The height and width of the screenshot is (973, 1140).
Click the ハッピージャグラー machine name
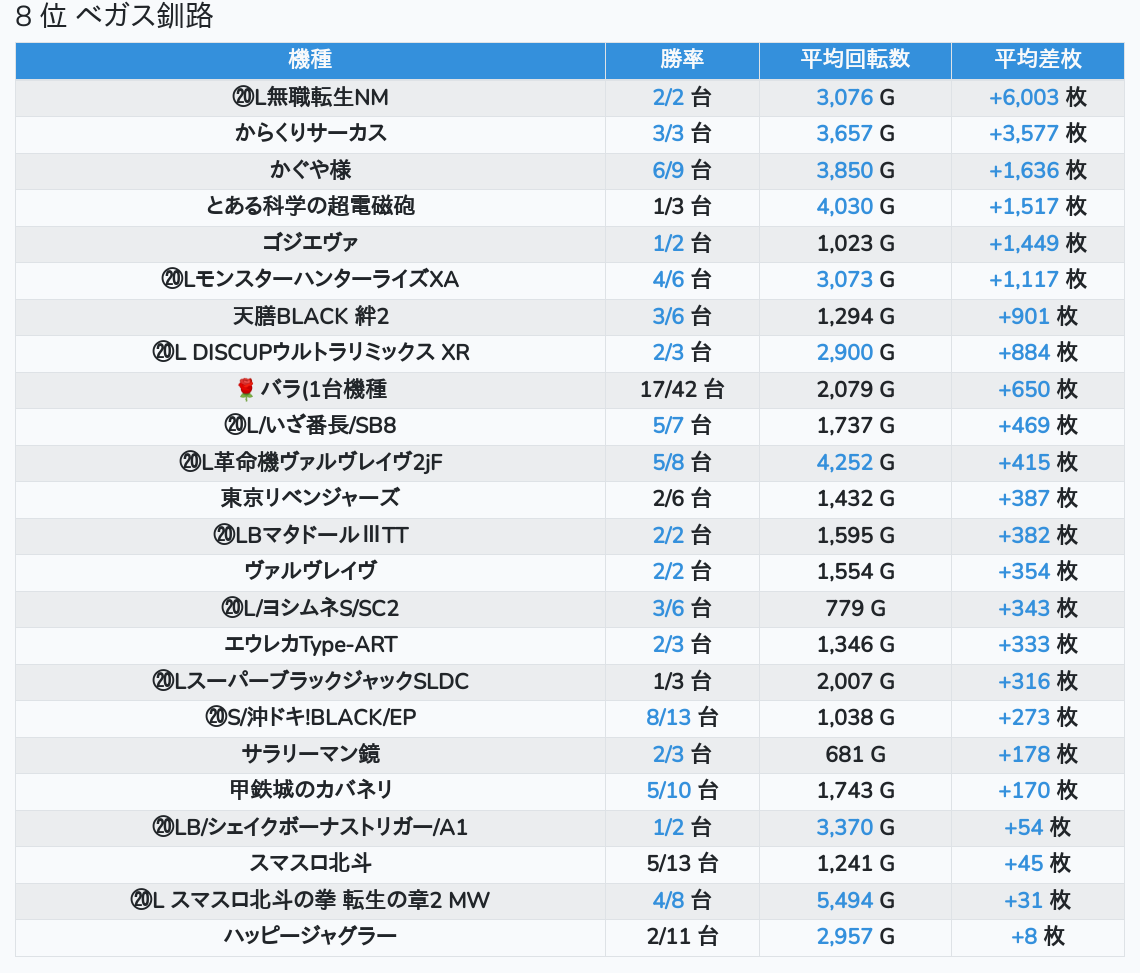[310, 937]
